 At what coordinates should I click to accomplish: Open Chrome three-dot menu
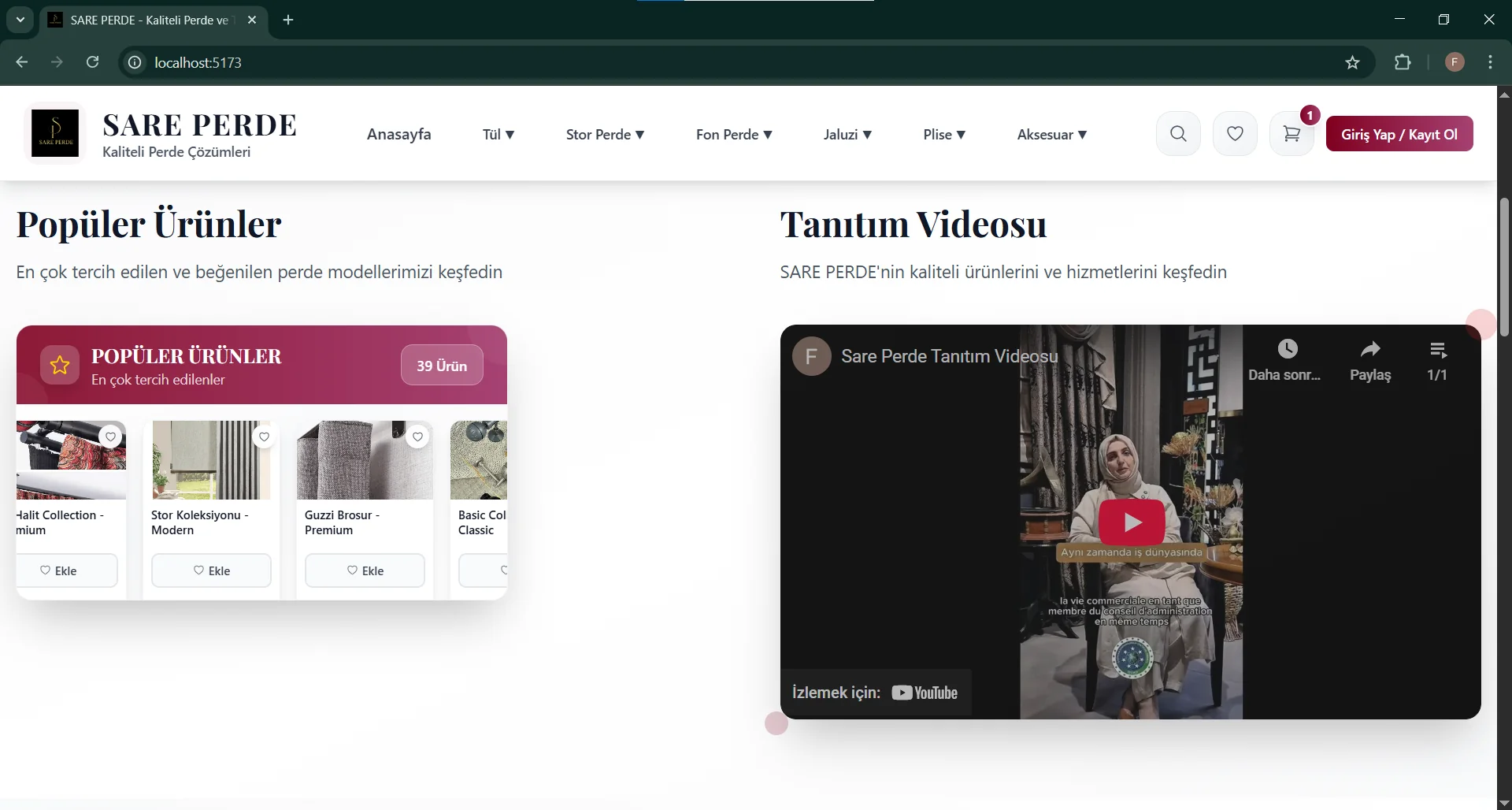pos(1490,62)
